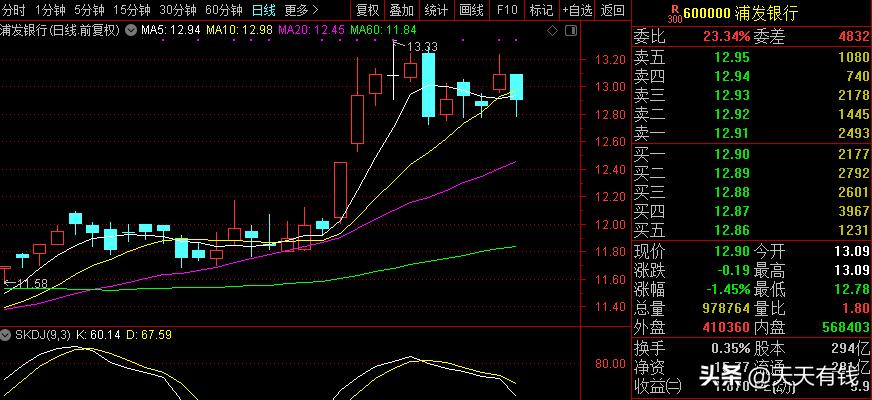Click the 涨幅 -1.45% value
872x400 pixels.
coord(729,289)
